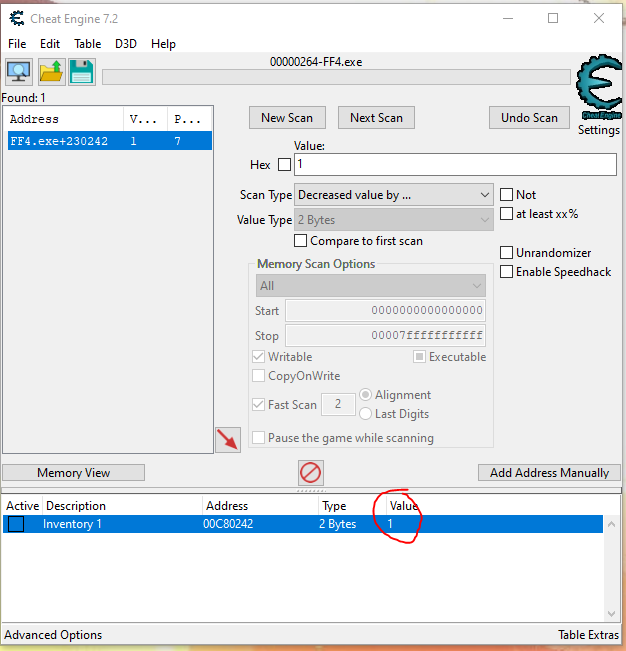Click Add Address Manually
This screenshot has height=651, width=626.
(549, 472)
